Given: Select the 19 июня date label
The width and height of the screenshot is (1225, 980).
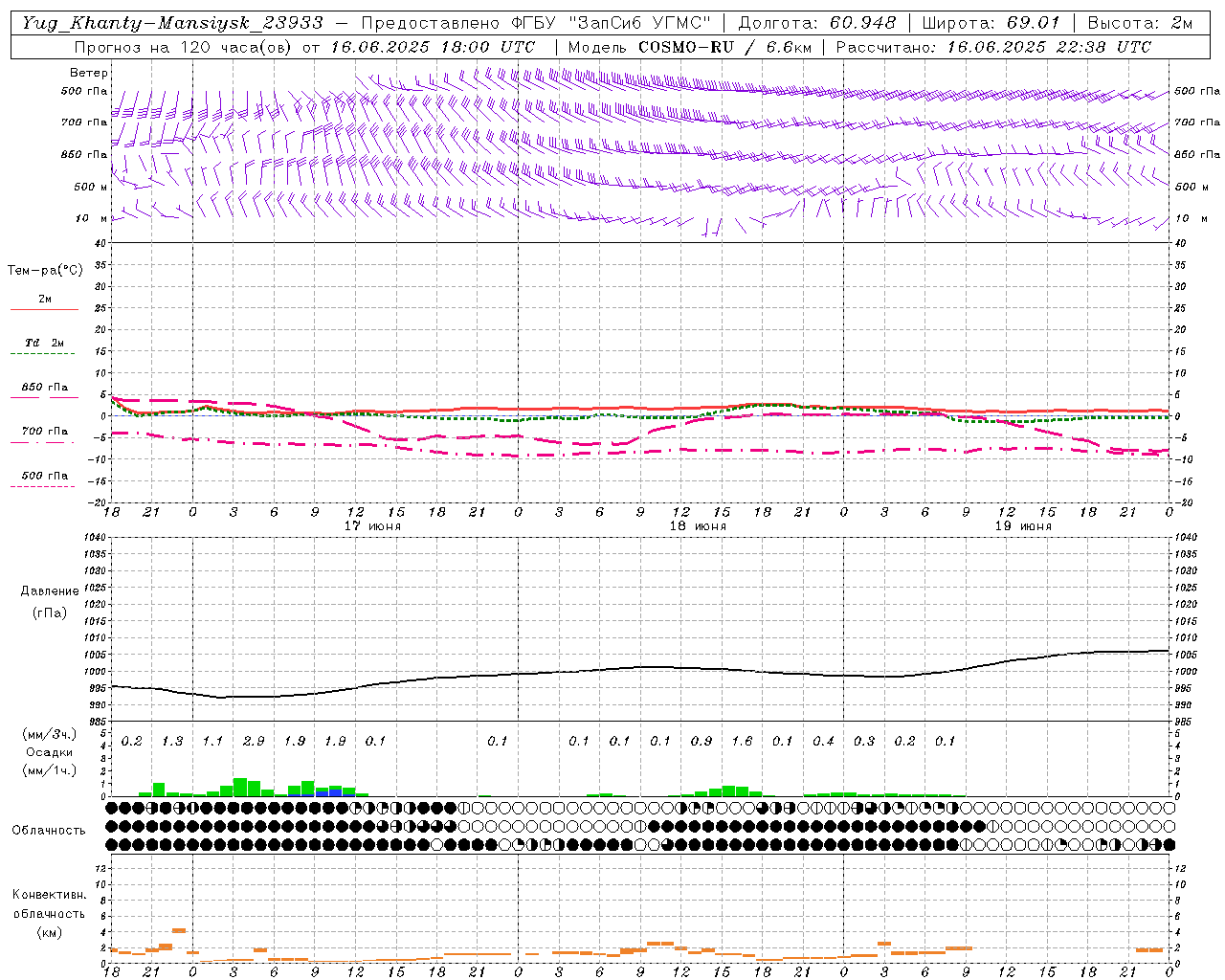Looking at the screenshot, I should tap(1023, 526).
